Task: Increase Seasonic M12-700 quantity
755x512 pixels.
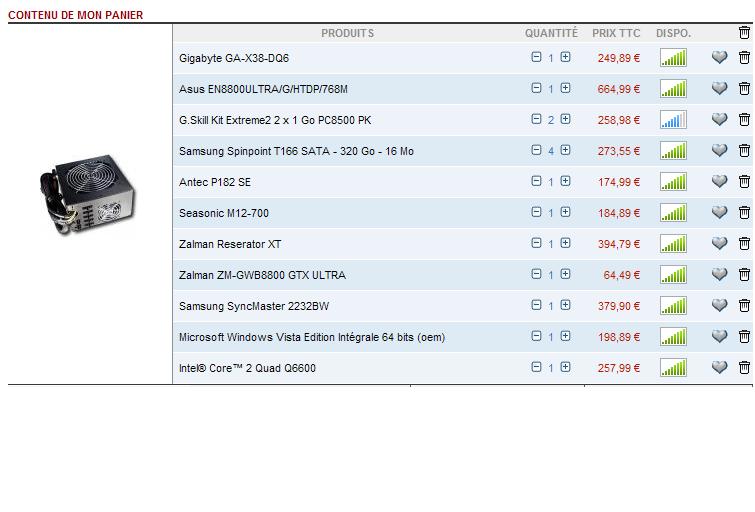Action: coord(565,212)
